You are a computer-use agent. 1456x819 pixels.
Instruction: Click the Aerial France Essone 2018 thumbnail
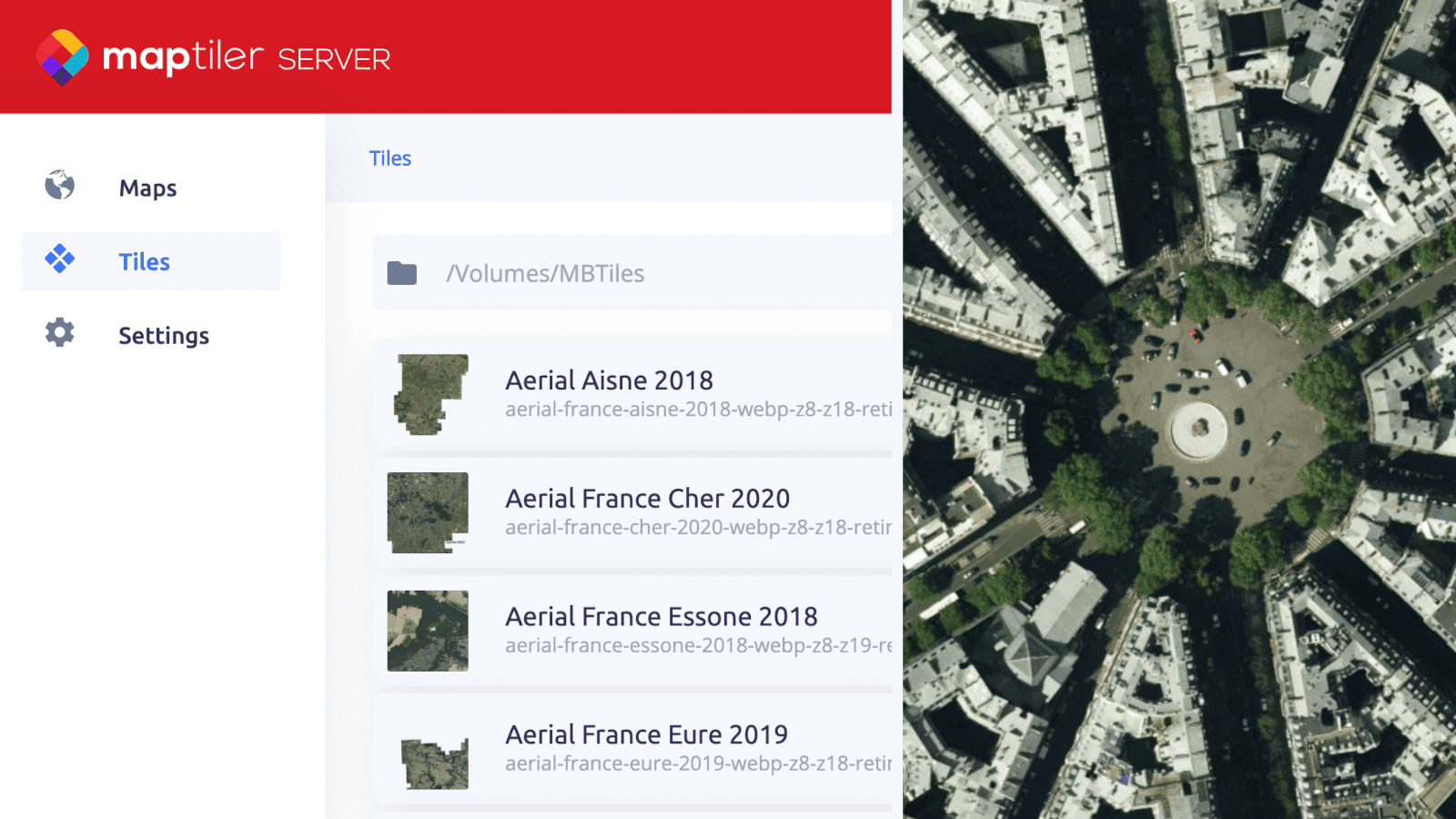pyautogui.click(x=427, y=630)
